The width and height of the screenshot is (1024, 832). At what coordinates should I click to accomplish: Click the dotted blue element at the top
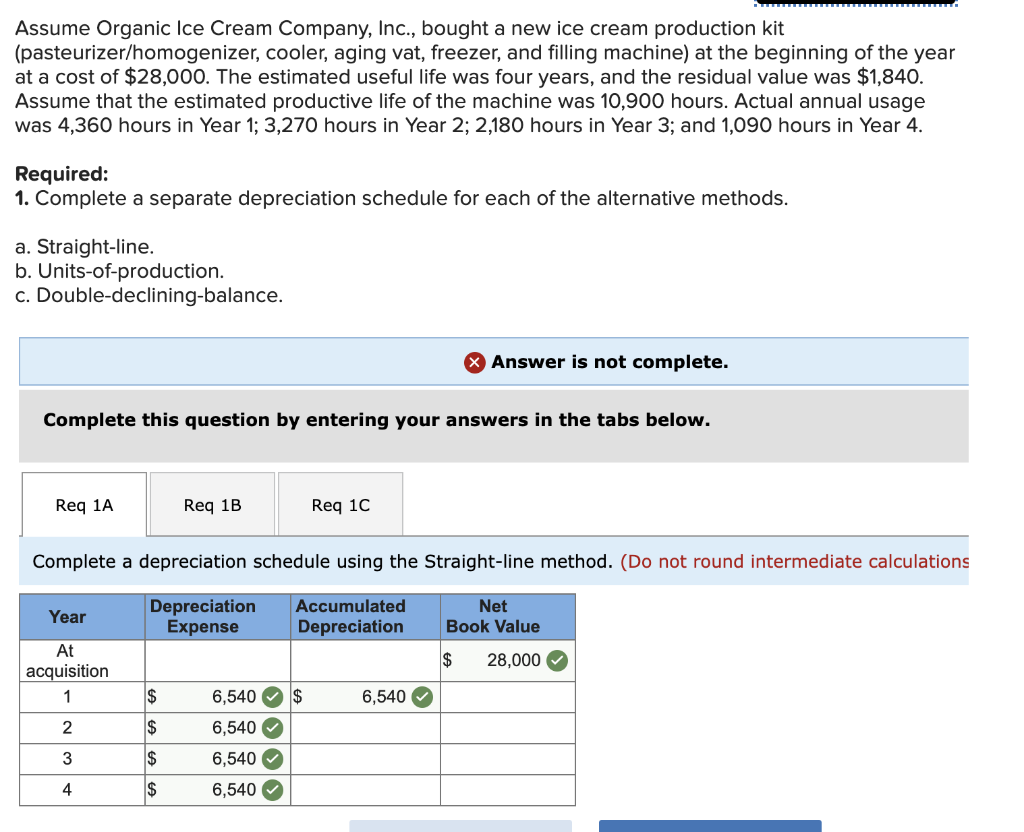855,4
